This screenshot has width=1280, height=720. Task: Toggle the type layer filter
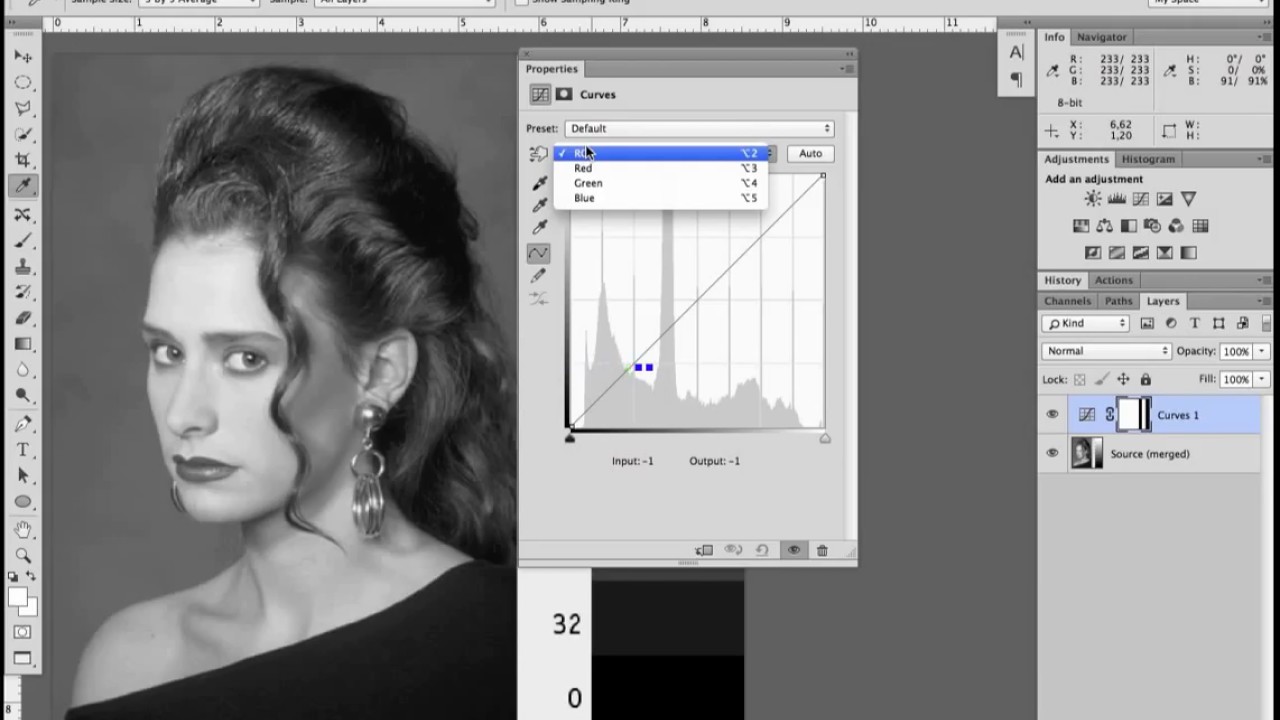[1195, 323]
